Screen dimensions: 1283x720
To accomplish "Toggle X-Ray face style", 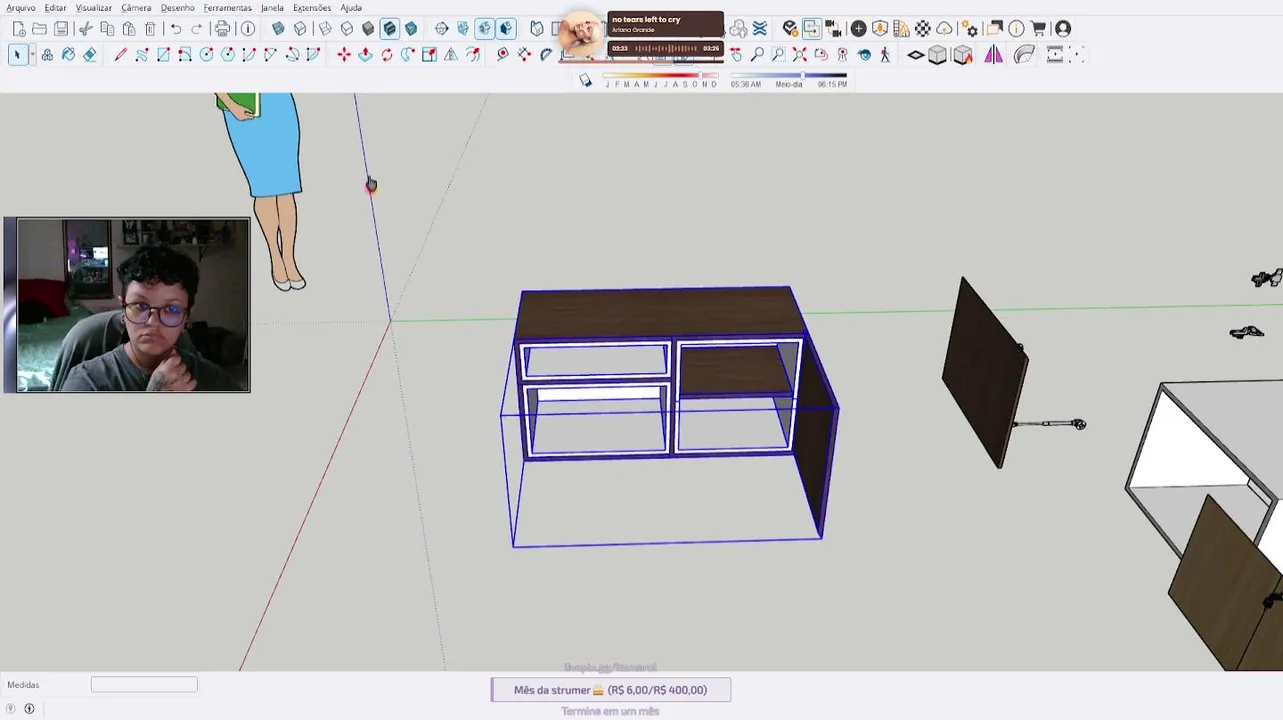I will tap(278, 29).
